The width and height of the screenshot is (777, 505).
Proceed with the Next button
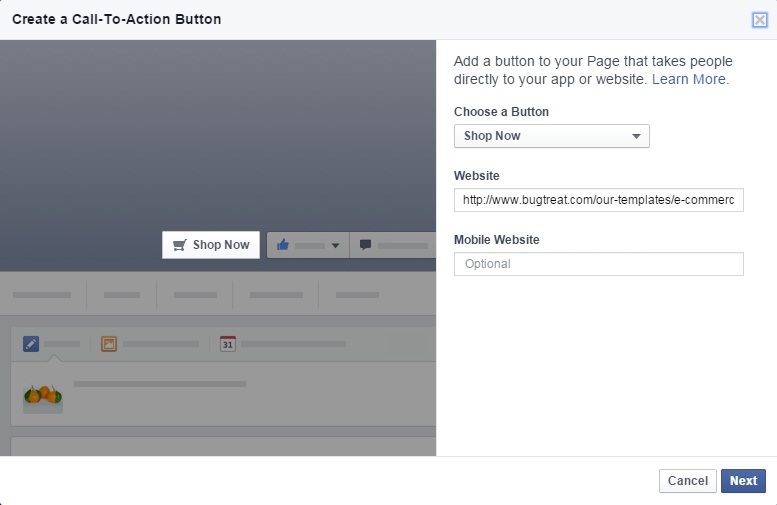click(x=743, y=481)
